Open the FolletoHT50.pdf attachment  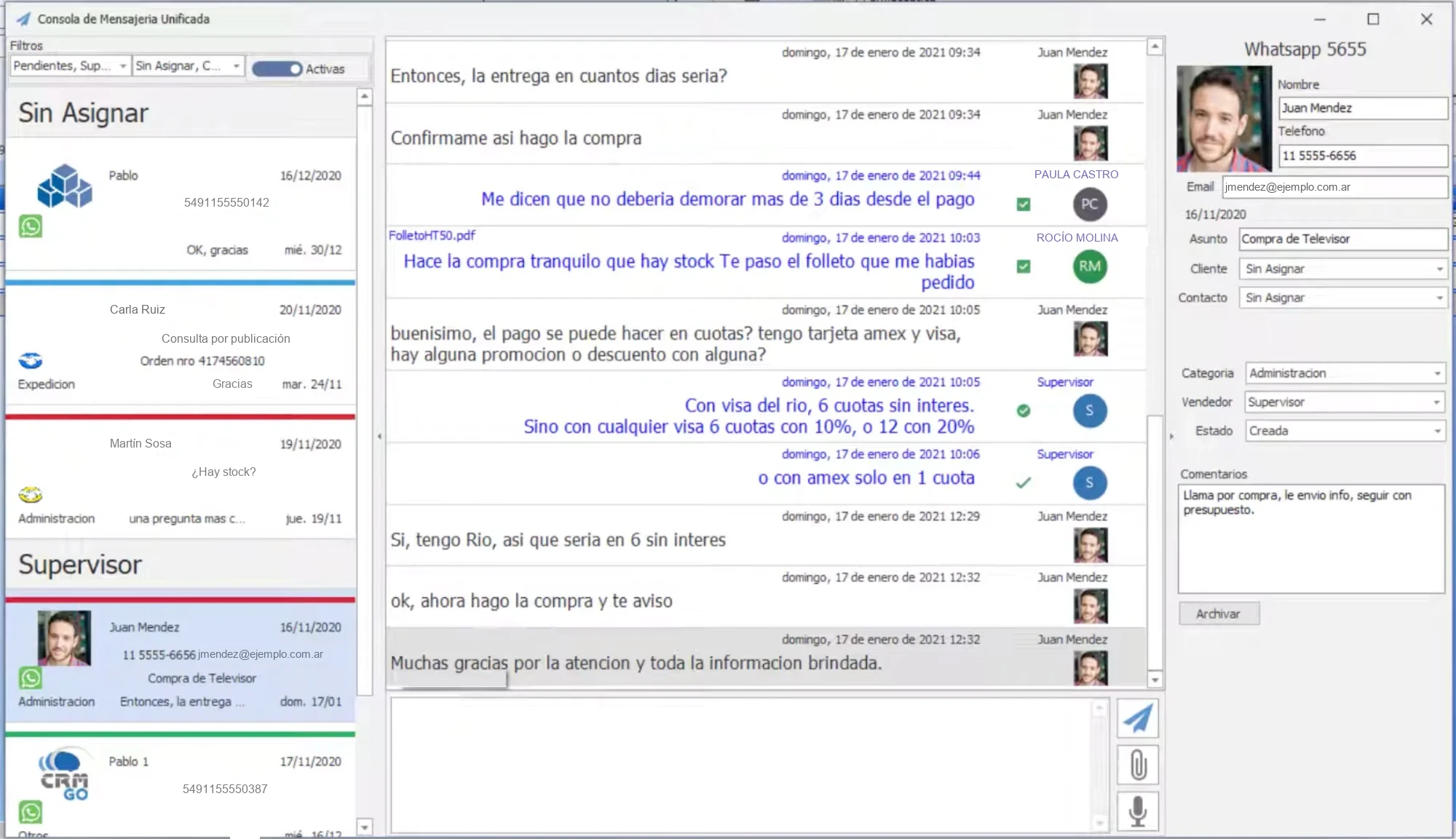pos(432,235)
